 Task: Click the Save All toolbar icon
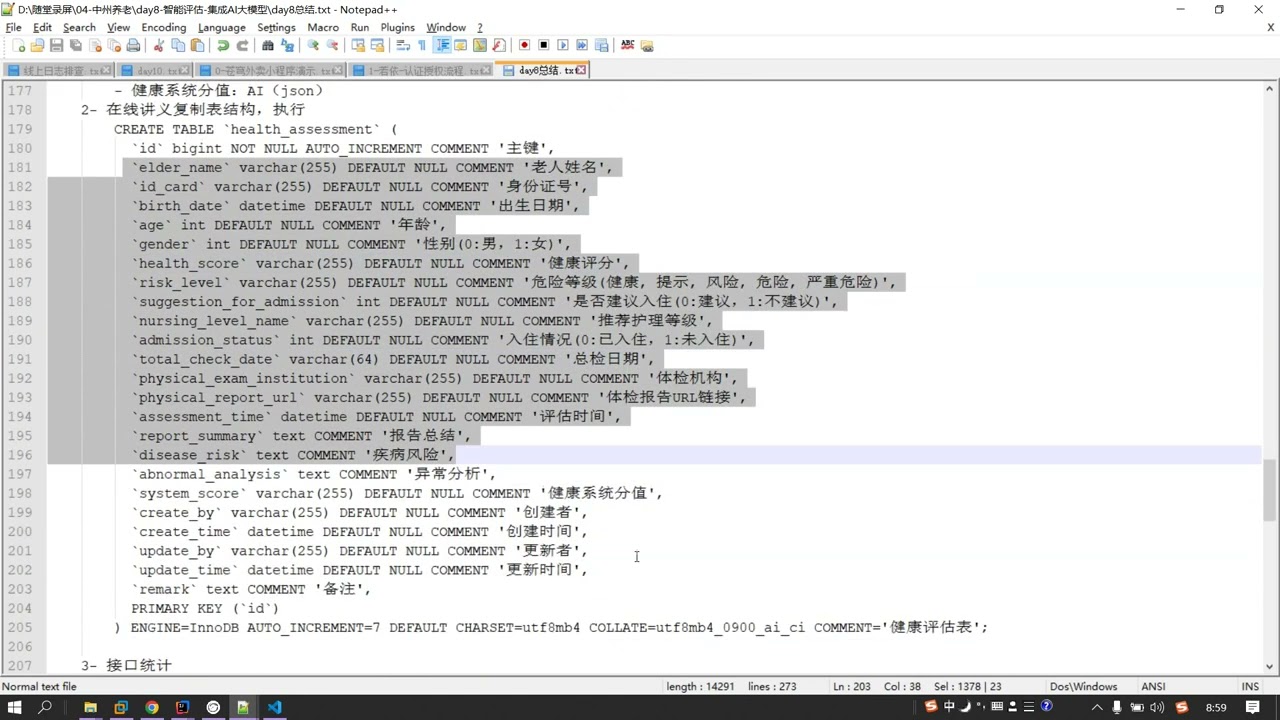click(76, 46)
